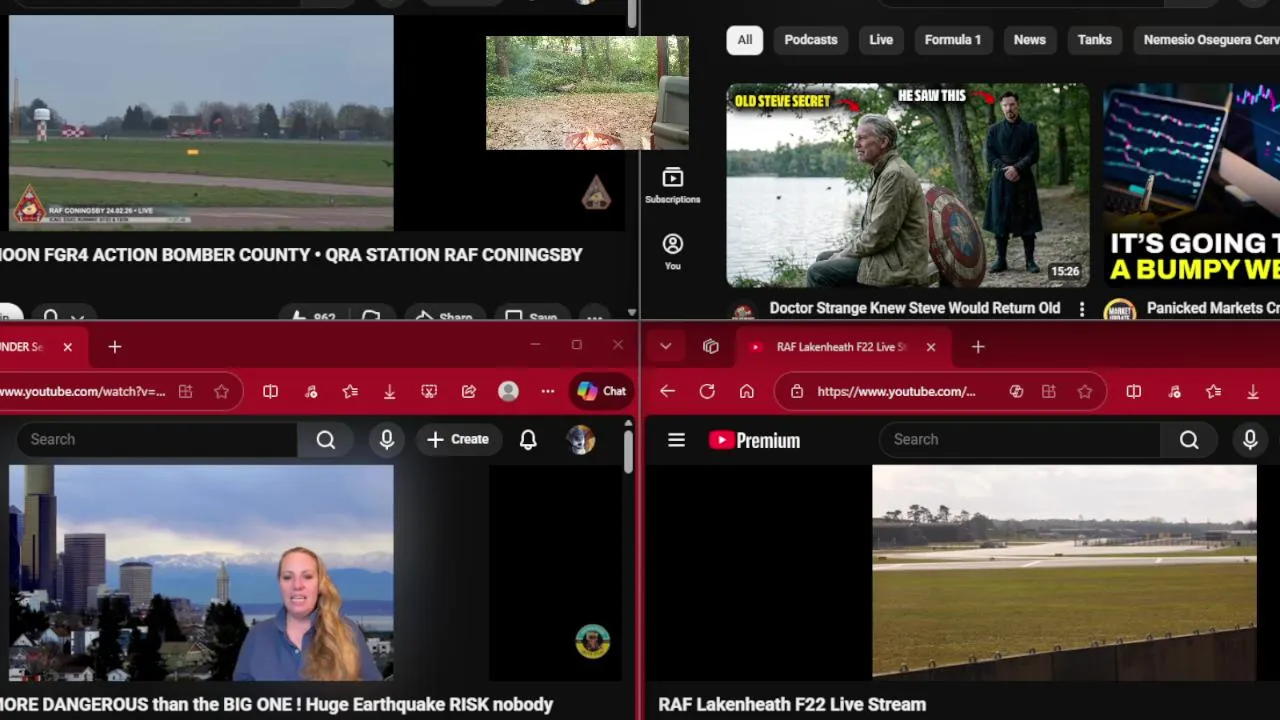1280x720 pixels.
Task: Open the music notes icon in the right toolbar
Action: [x=1174, y=392]
